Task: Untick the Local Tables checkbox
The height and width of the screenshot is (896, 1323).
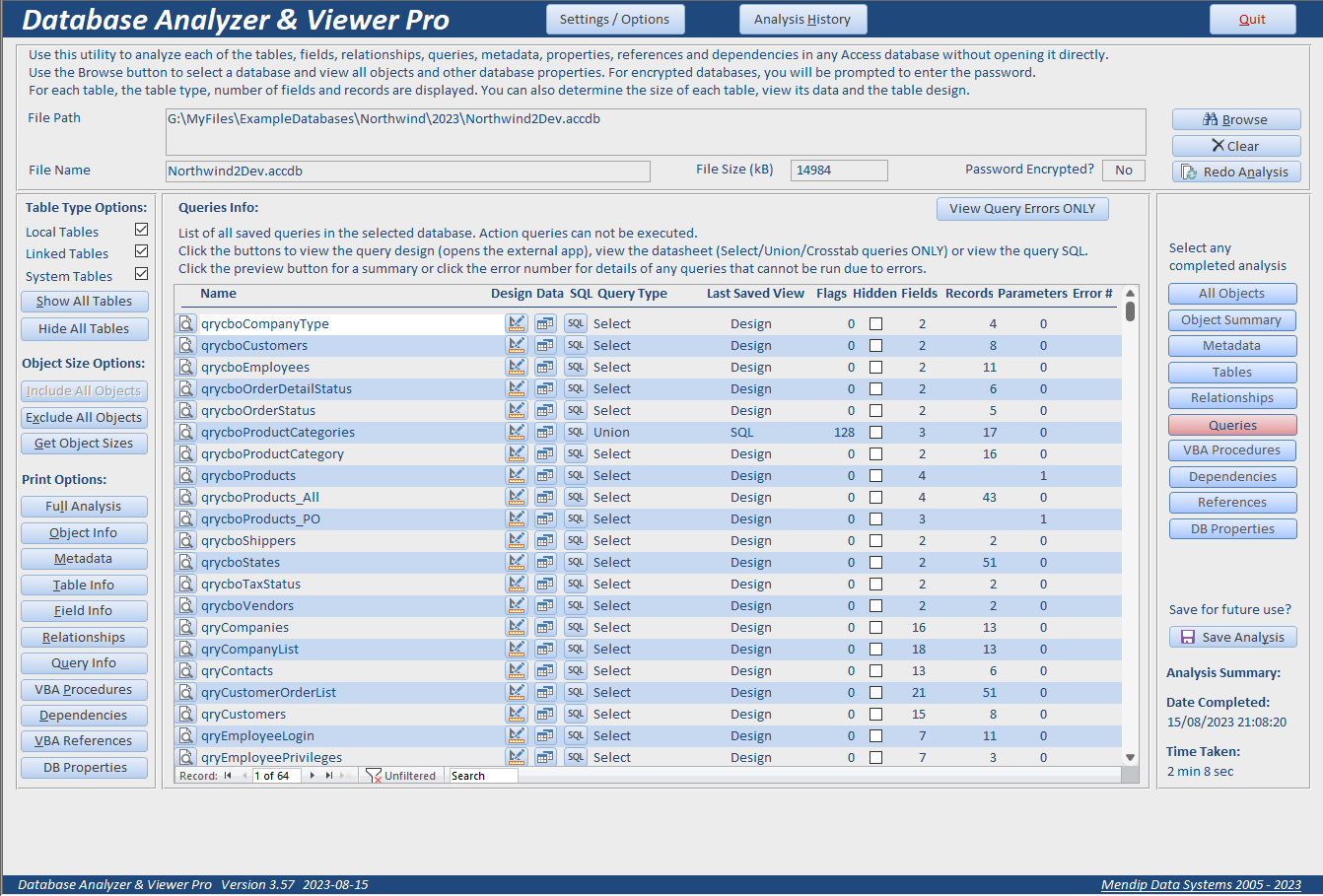Action: 141,230
